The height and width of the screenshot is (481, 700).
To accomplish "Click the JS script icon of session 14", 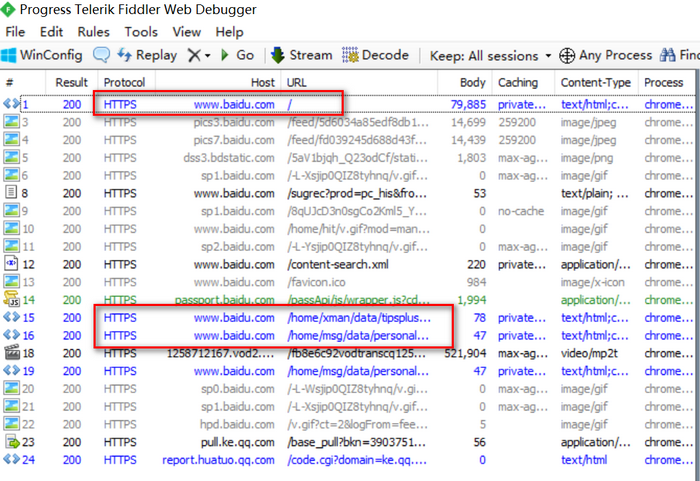I will point(12,299).
